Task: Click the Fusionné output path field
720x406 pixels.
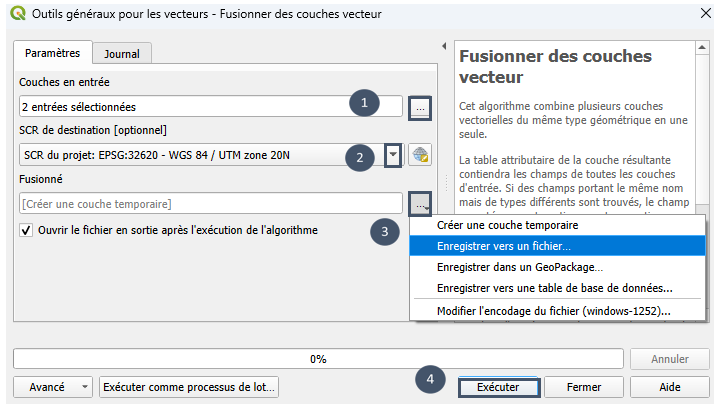Action: click(211, 203)
